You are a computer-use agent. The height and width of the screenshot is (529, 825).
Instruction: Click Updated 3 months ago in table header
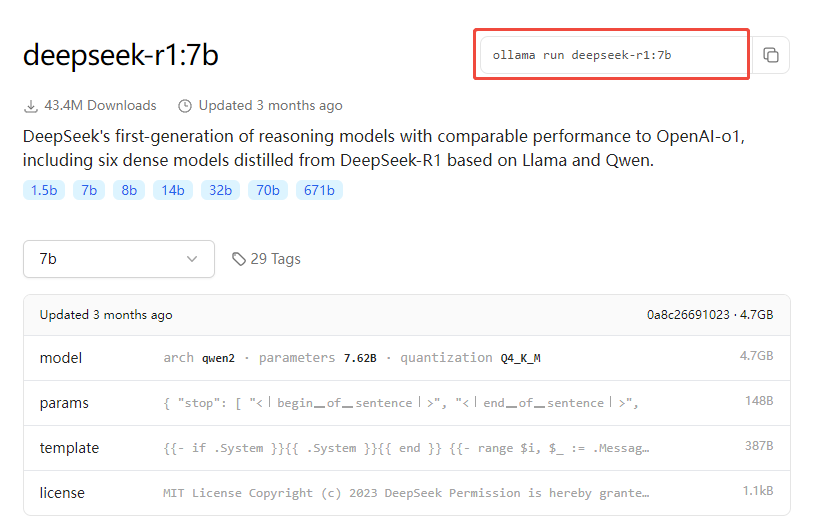tap(106, 315)
